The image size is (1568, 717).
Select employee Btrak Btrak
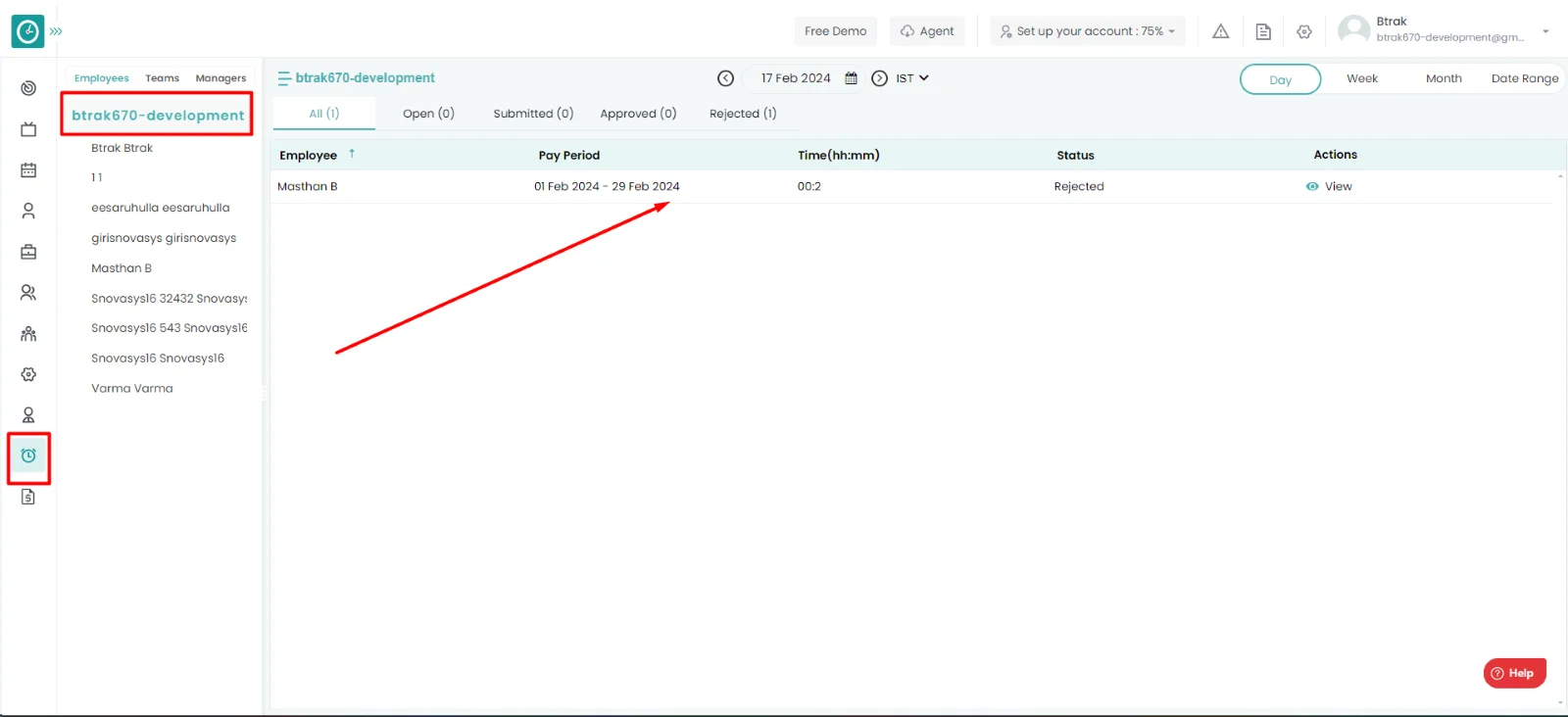tap(122, 148)
